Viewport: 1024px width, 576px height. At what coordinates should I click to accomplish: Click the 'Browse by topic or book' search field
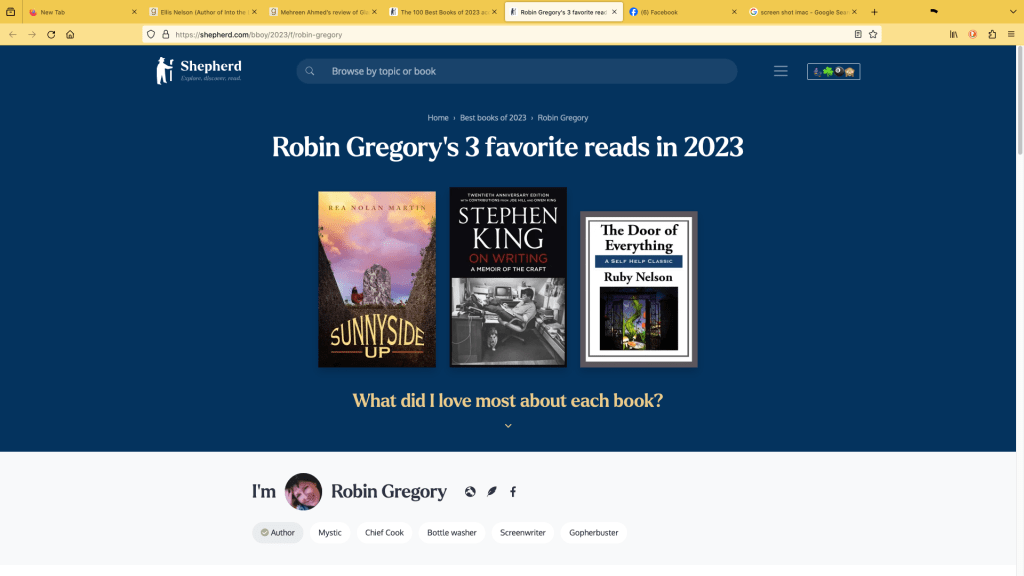pos(517,71)
